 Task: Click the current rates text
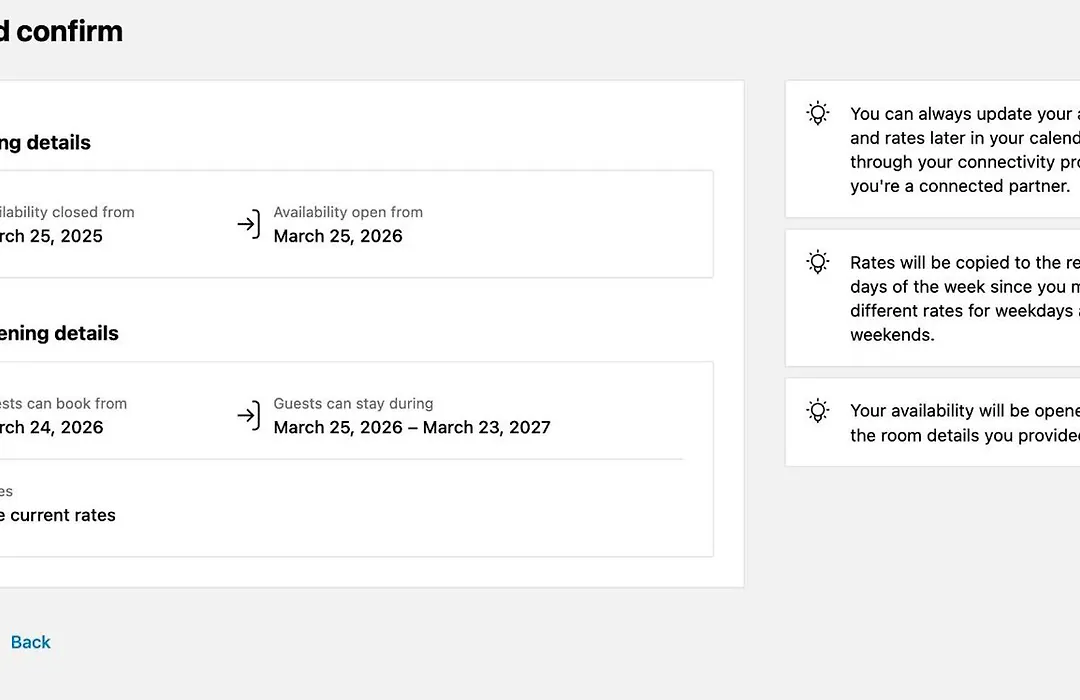pos(58,515)
